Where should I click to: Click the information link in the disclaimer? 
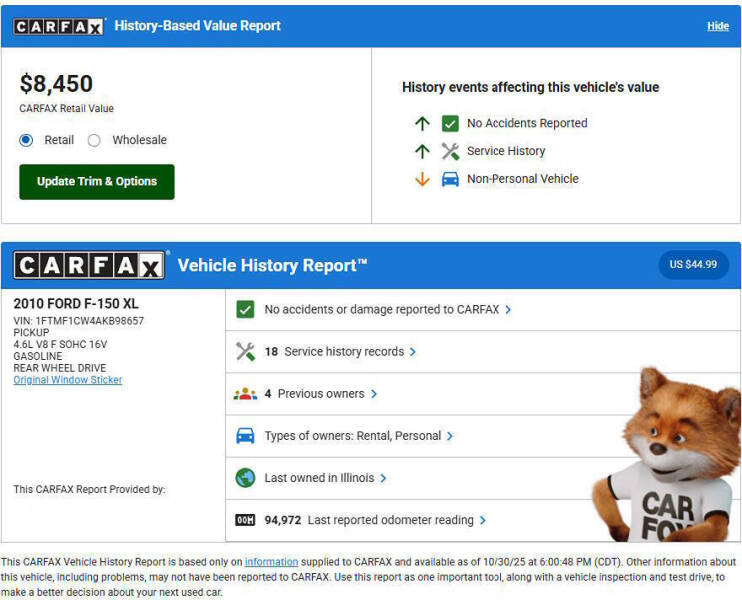point(271,562)
